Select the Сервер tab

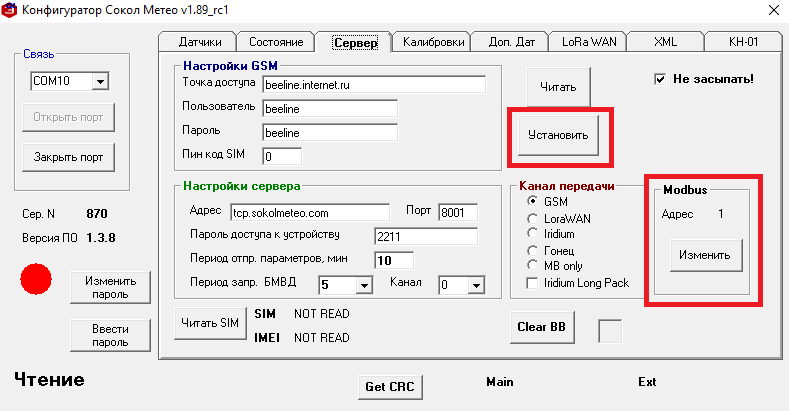[x=355, y=43]
